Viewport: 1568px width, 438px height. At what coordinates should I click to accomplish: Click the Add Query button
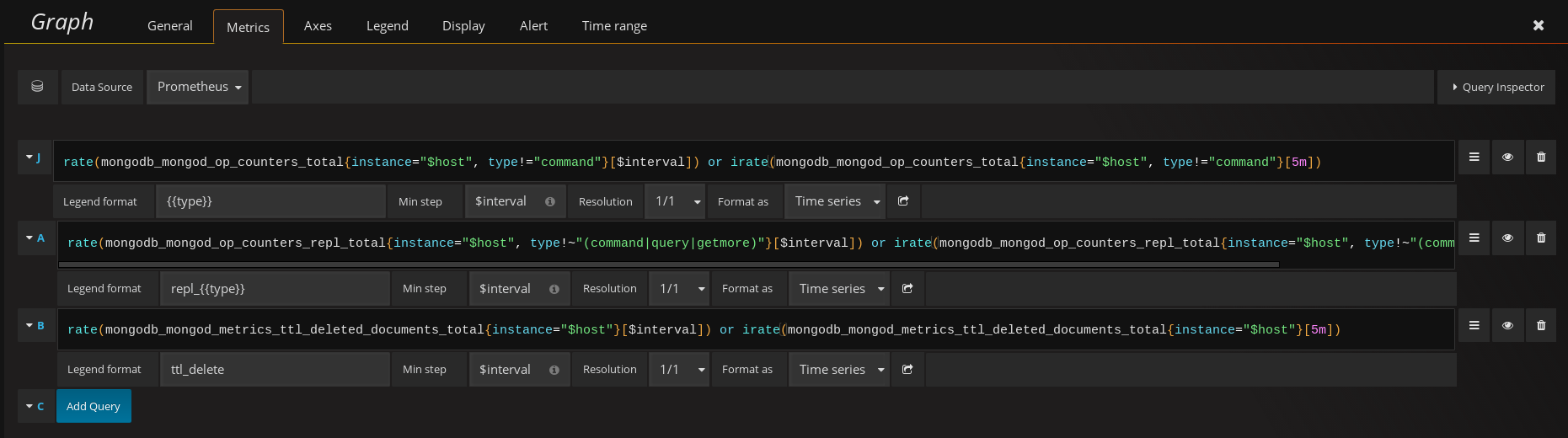click(x=94, y=406)
